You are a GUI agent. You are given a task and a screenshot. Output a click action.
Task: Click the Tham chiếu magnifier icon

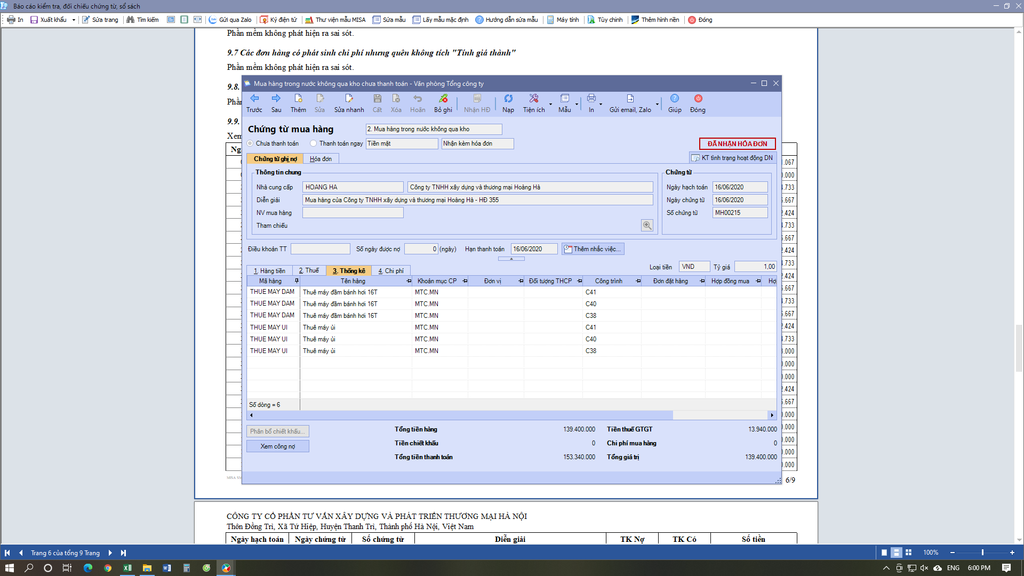647,225
